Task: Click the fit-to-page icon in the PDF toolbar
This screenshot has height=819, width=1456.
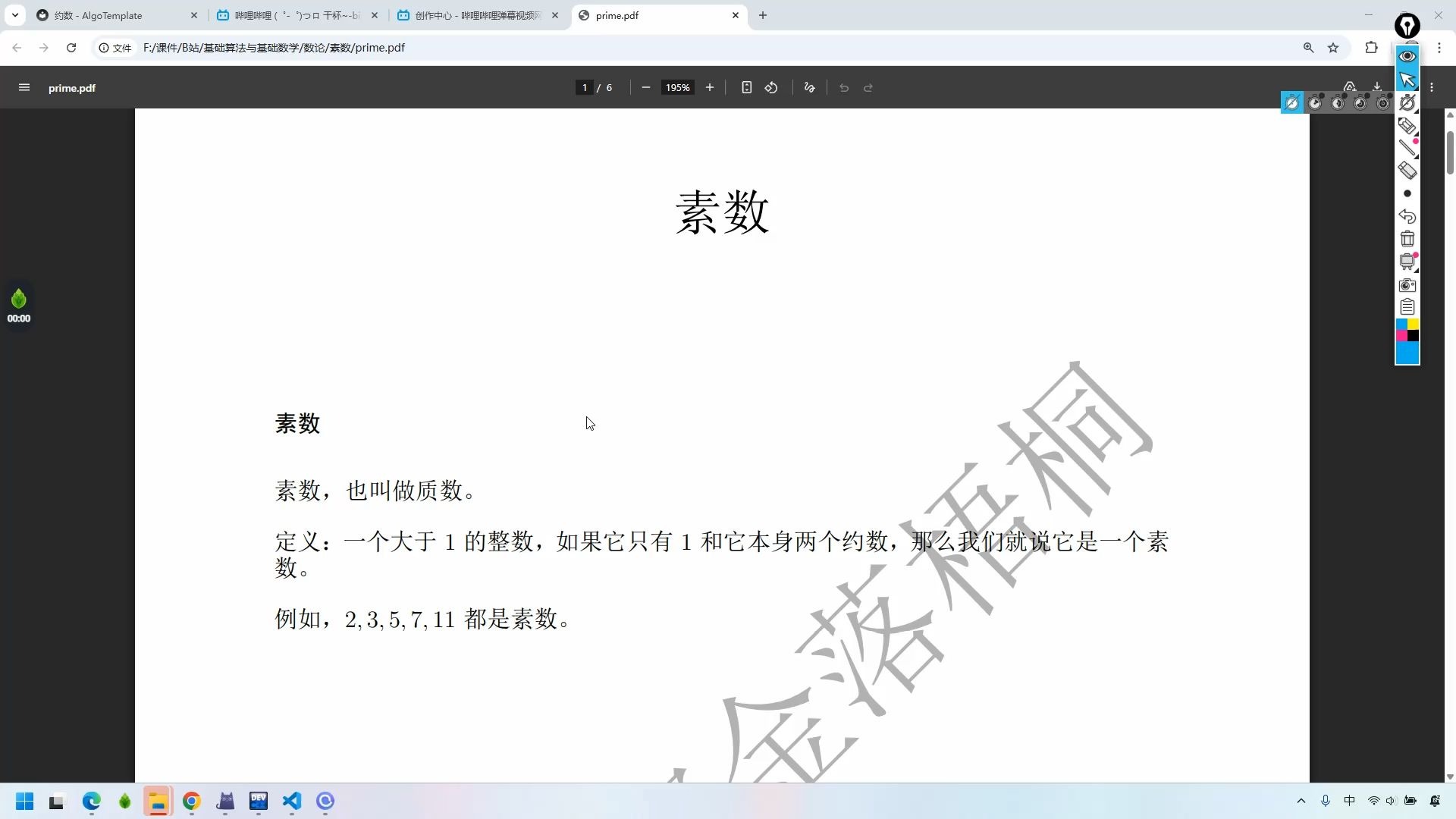Action: (x=746, y=87)
